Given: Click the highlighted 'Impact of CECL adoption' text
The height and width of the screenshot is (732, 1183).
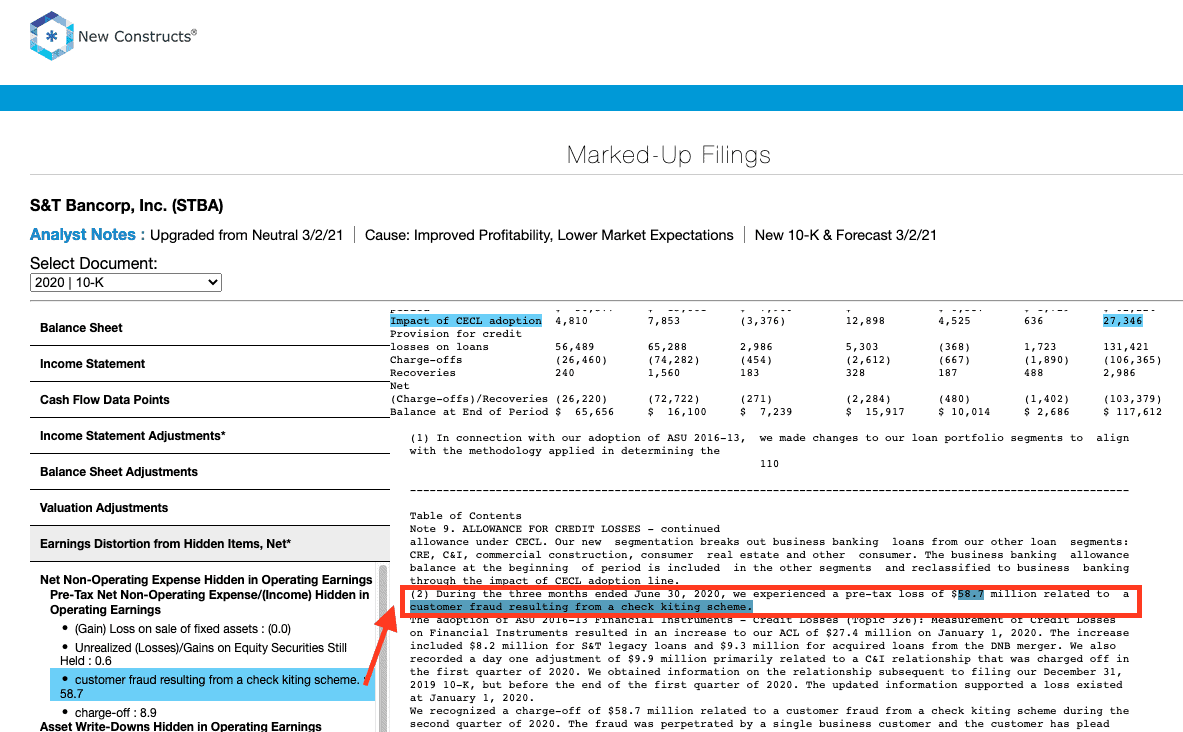Looking at the screenshot, I should pos(466,321).
